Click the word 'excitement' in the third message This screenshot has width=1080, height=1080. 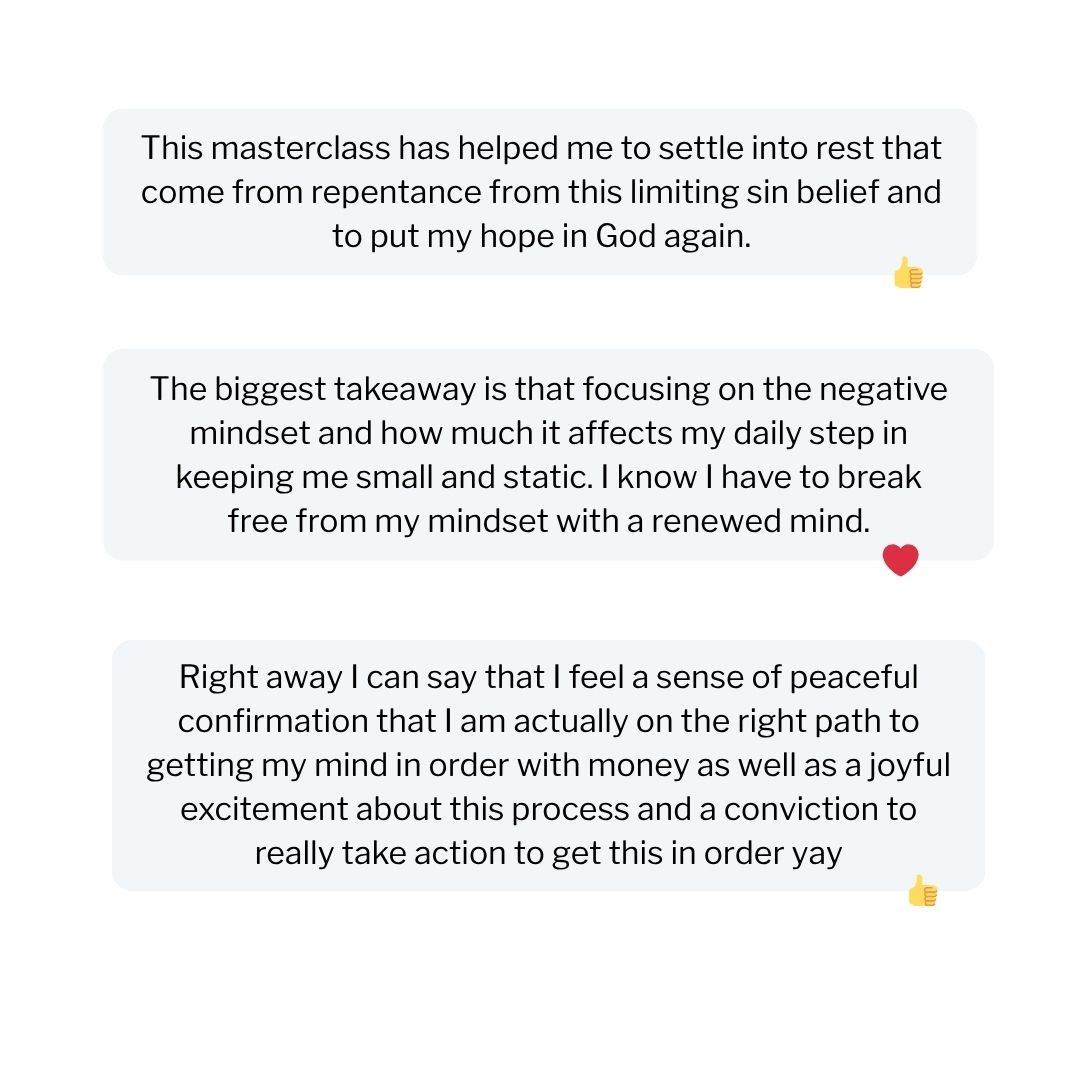(264, 809)
